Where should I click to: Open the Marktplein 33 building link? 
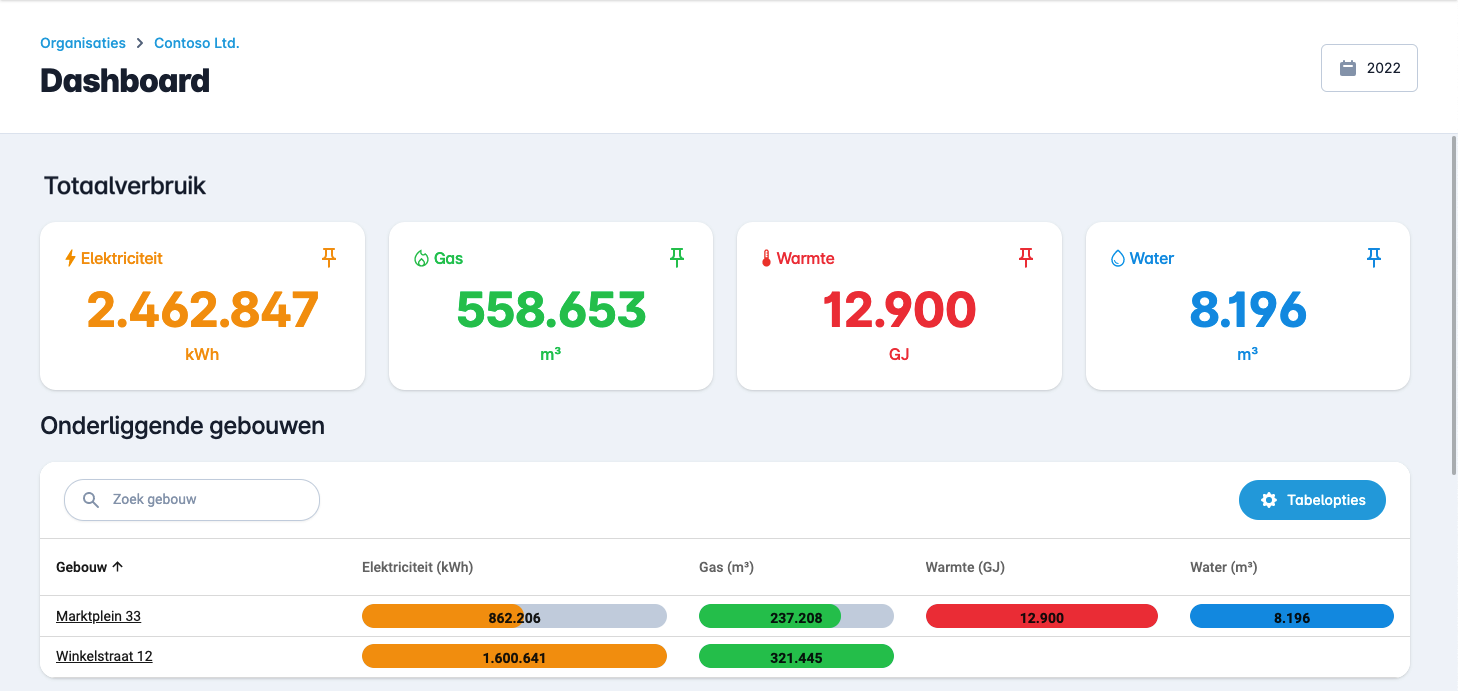coord(98,616)
